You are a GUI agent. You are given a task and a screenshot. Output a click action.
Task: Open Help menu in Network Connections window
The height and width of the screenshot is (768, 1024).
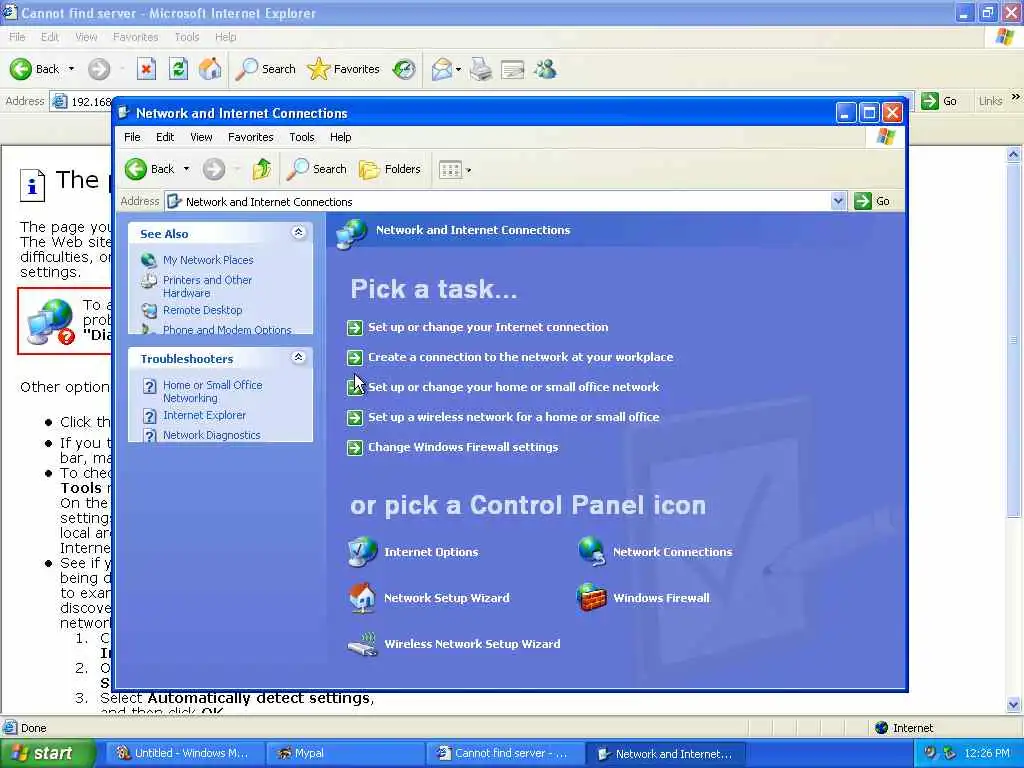point(340,137)
